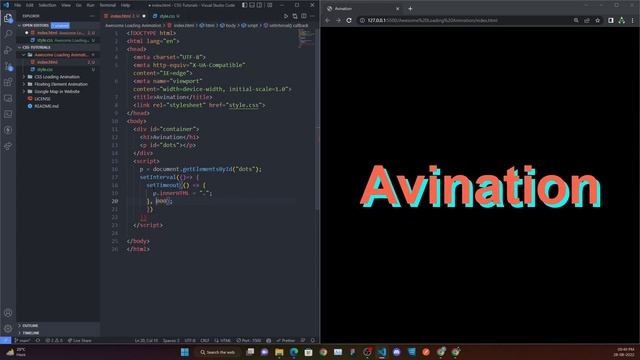The width and height of the screenshot is (640, 360).
Task: Switch to the index.html editor tab
Action: pyautogui.click(x=122, y=16)
